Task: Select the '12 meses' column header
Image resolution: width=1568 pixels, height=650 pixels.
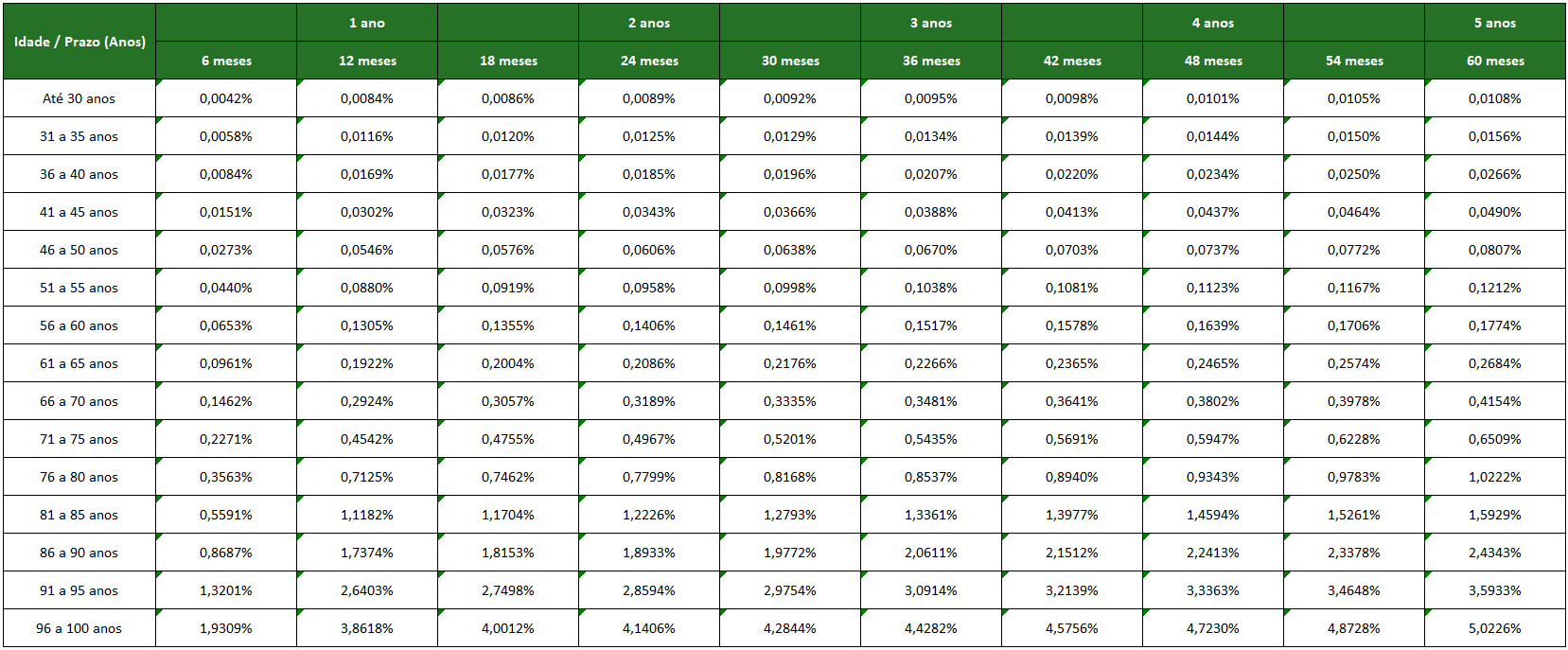Action: click(367, 61)
